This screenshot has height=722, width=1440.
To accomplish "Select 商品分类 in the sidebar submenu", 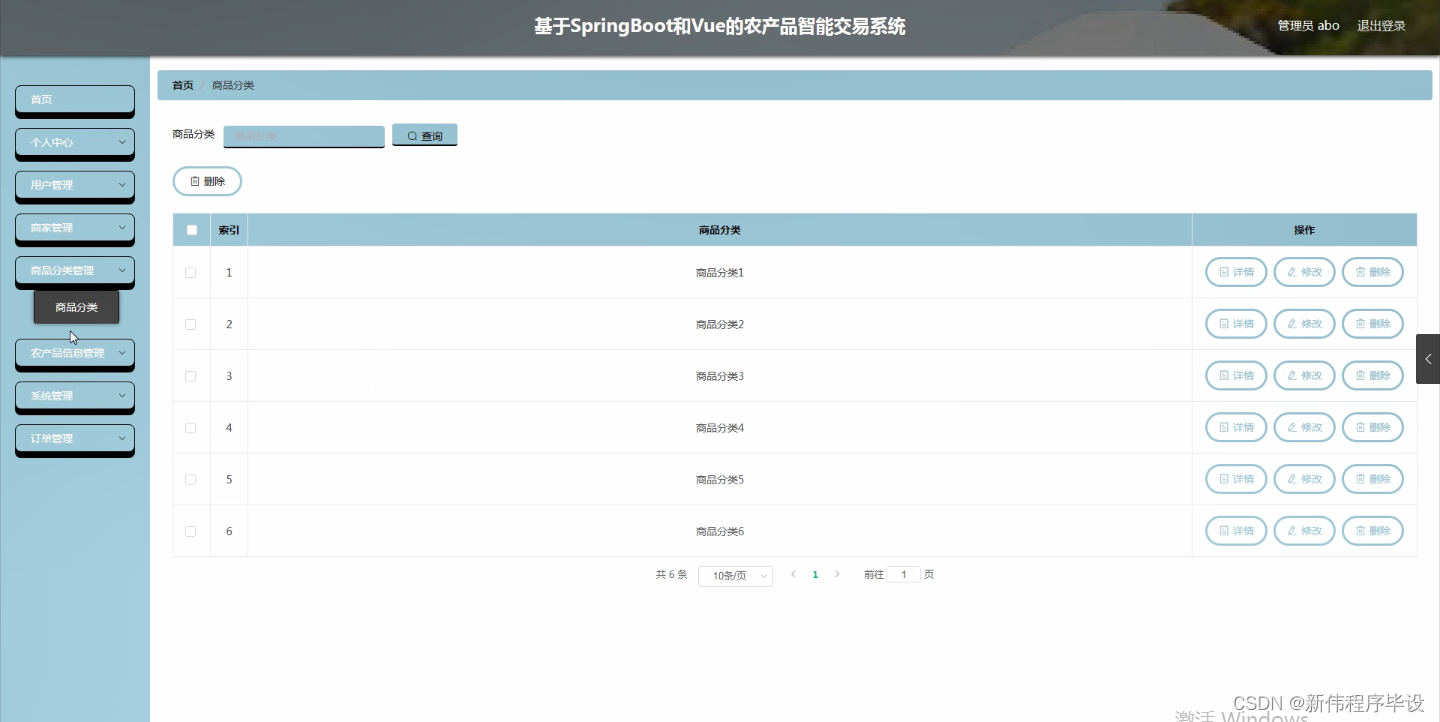I will [x=75, y=307].
